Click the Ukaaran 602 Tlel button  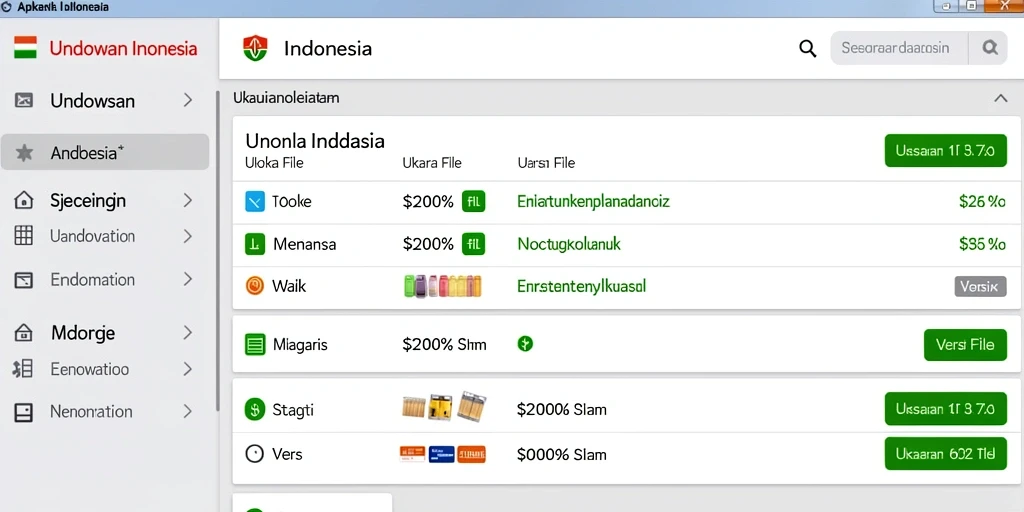945,454
